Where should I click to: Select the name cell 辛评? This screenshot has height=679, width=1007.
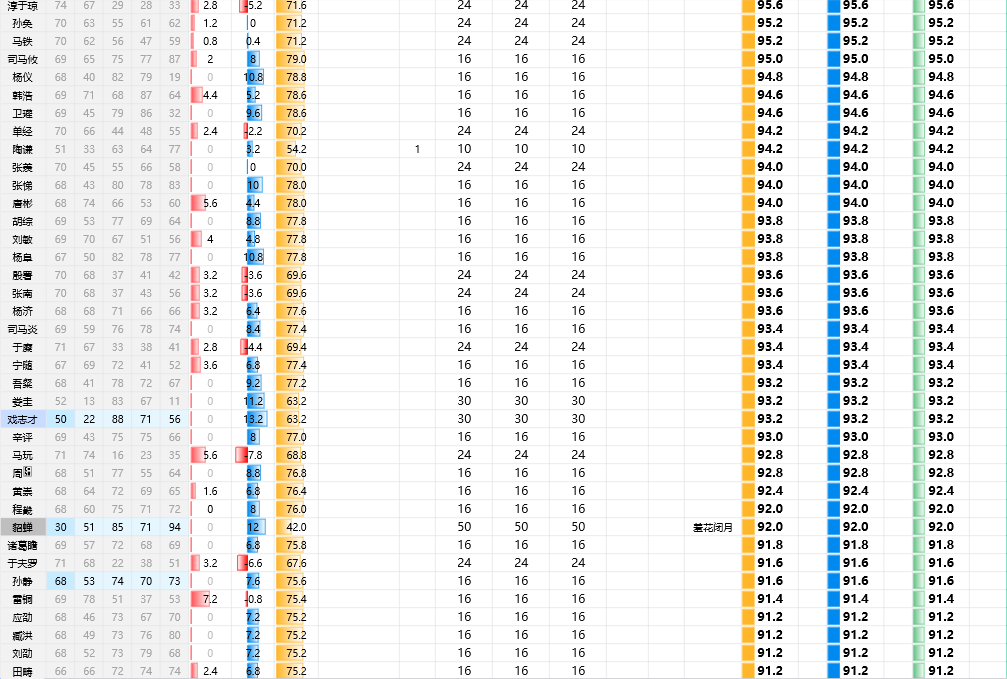(x=22, y=437)
